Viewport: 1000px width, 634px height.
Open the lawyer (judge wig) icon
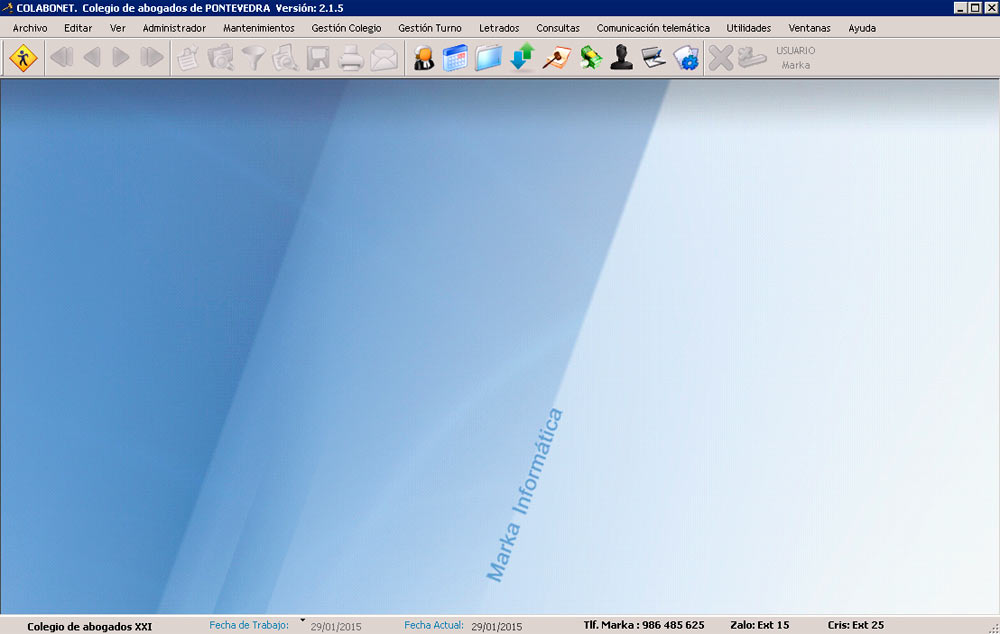[424, 59]
